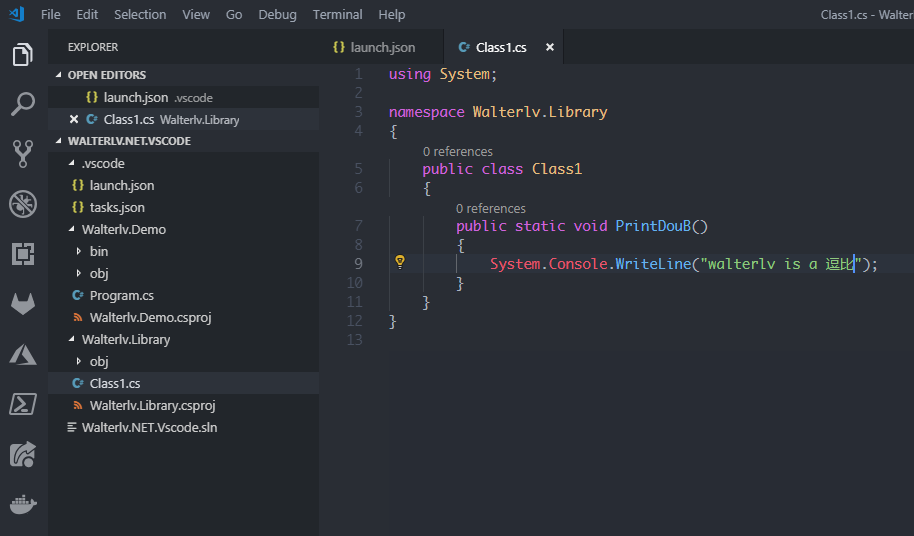Close the Class1.cs editor tab
The height and width of the screenshot is (536, 914).
click(549, 47)
